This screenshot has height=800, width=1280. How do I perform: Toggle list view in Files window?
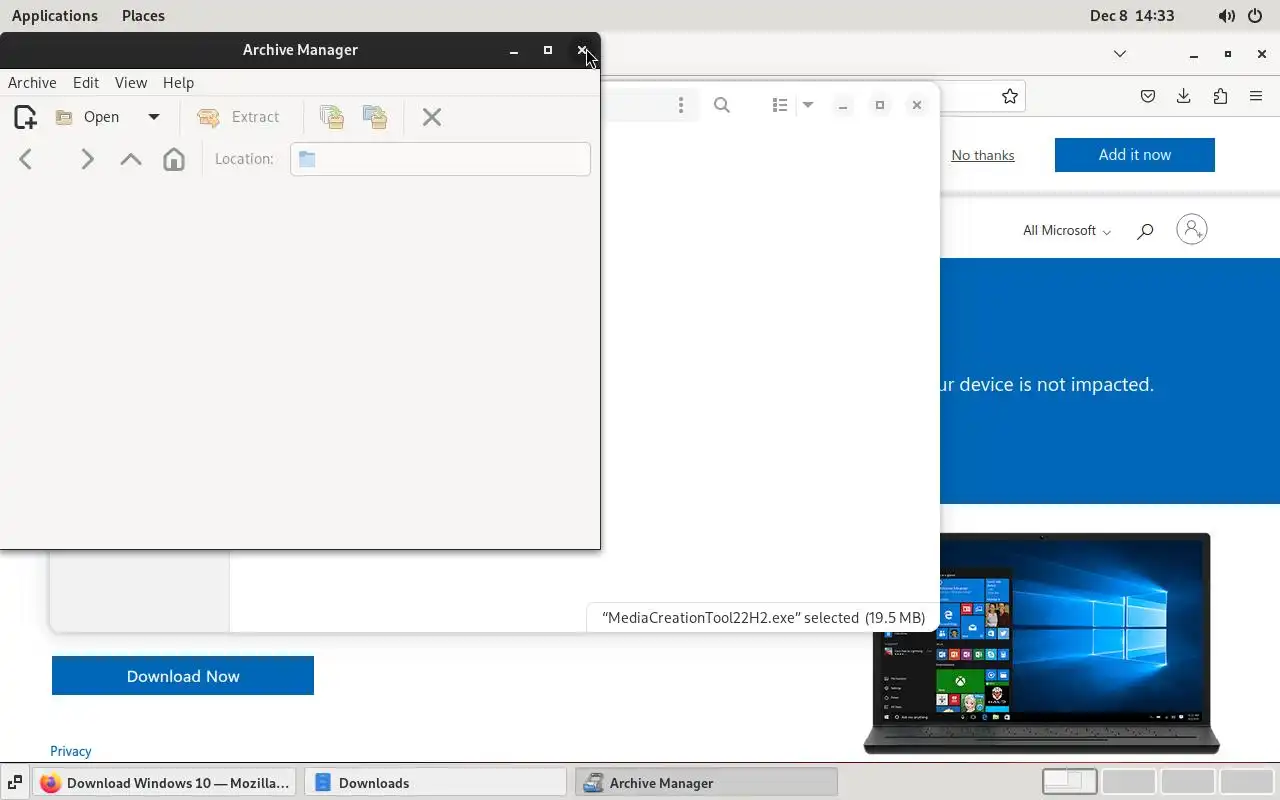[780, 105]
